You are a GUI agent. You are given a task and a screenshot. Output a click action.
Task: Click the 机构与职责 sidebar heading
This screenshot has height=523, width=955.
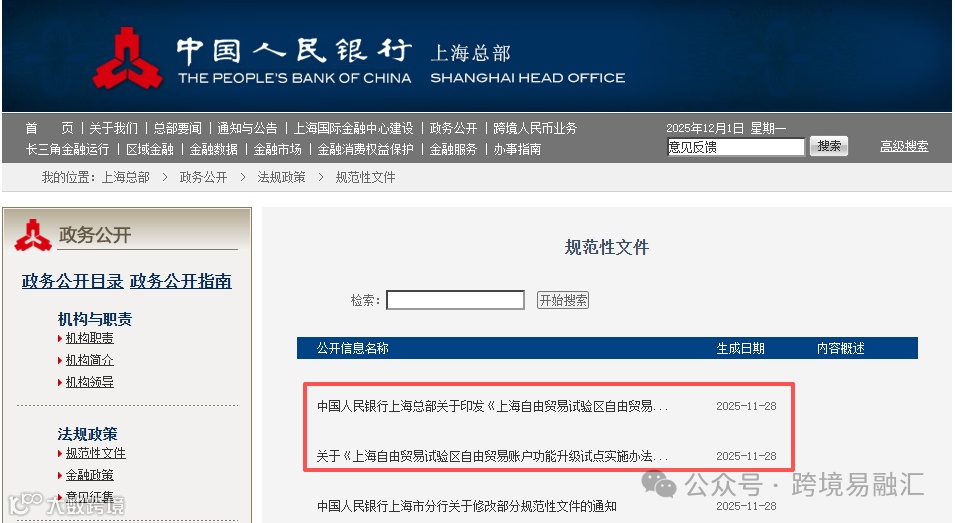(x=95, y=319)
